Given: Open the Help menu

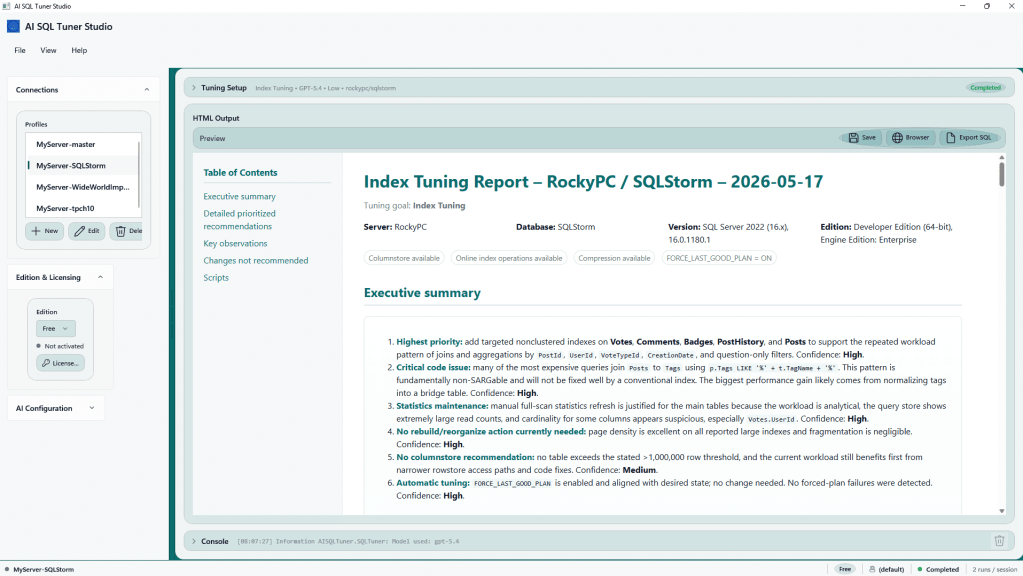Looking at the screenshot, I should (x=79, y=50).
